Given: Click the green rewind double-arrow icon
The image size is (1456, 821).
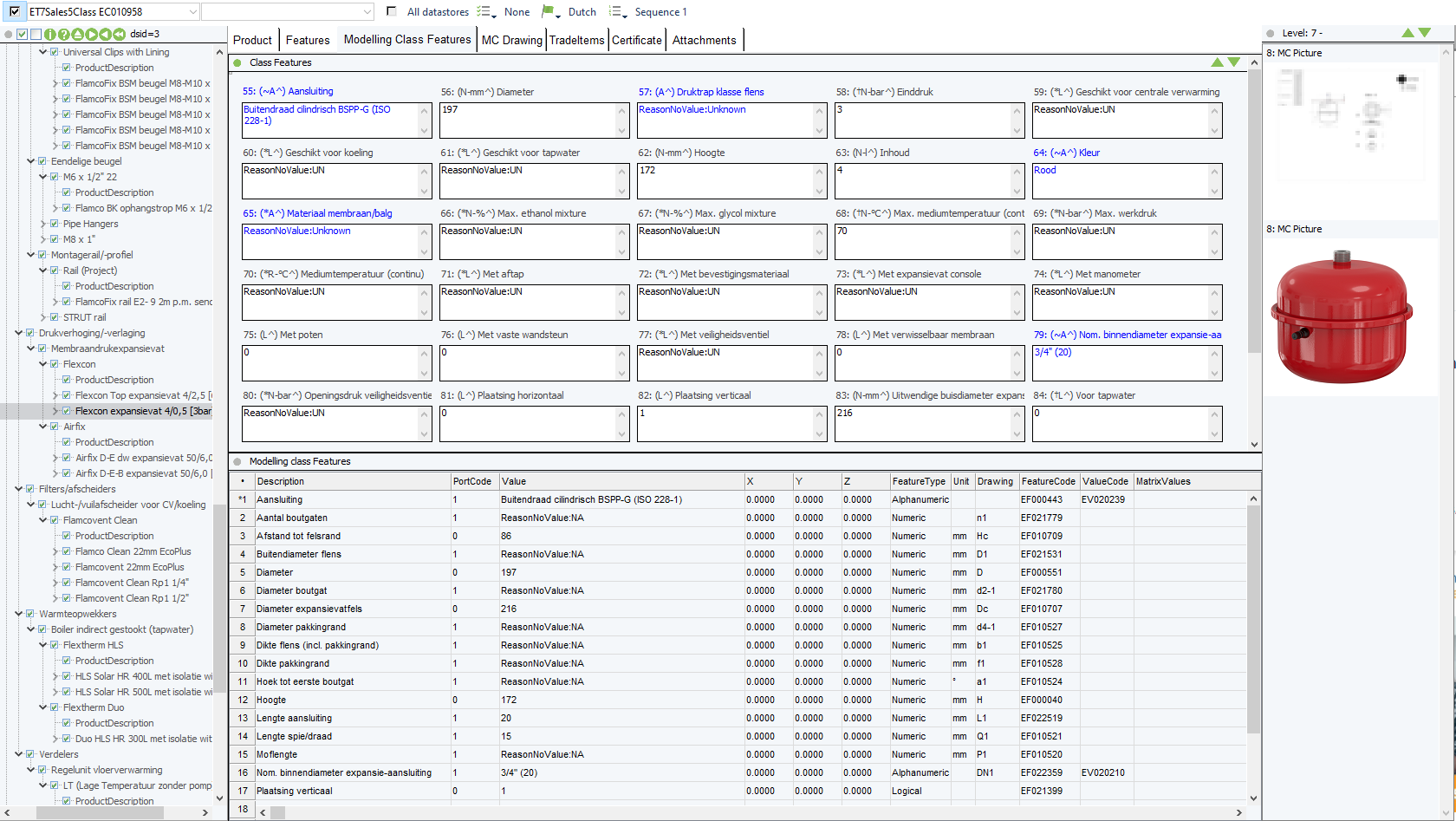Looking at the screenshot, I should pyautogui.click(x=118, y=35).
